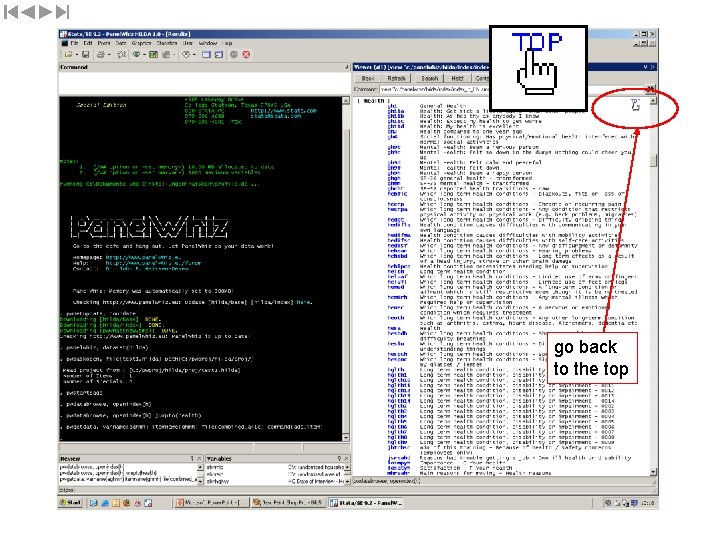Click the Viewer Command address field
The image size is (720, 540).
[434, 89]
